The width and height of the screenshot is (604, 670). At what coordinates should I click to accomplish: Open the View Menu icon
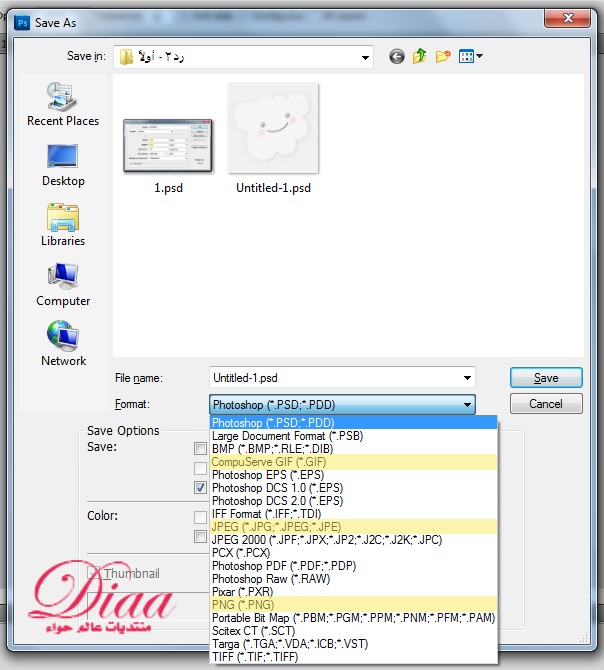click(470, 57)
